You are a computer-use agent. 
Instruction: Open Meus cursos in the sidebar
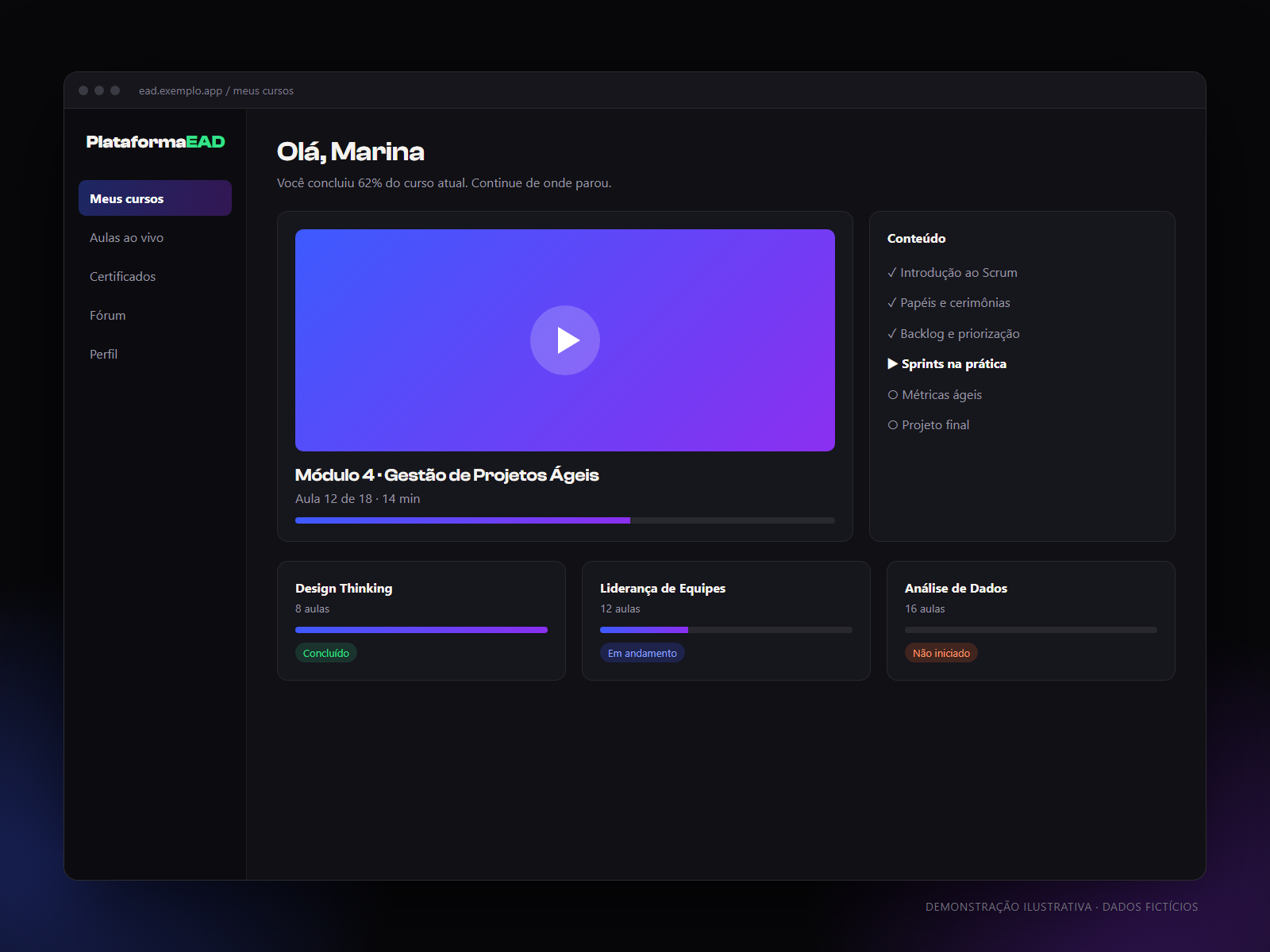click(x=155, y=198)
